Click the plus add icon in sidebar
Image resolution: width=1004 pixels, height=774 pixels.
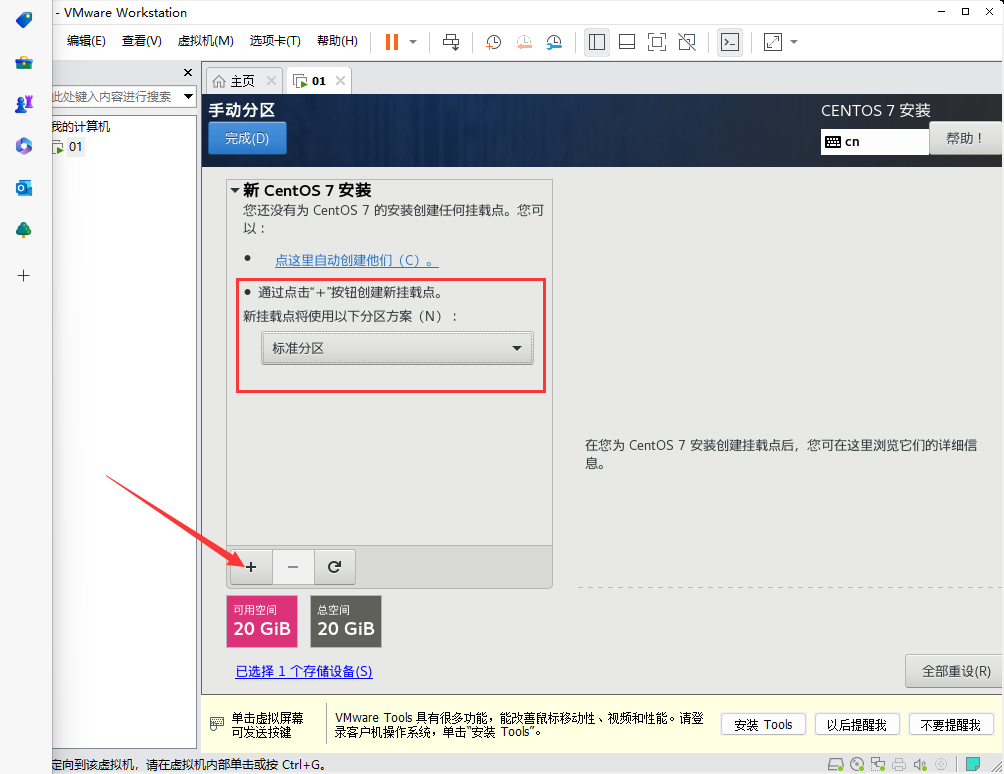pyautogui.click(x=24, y=276)
